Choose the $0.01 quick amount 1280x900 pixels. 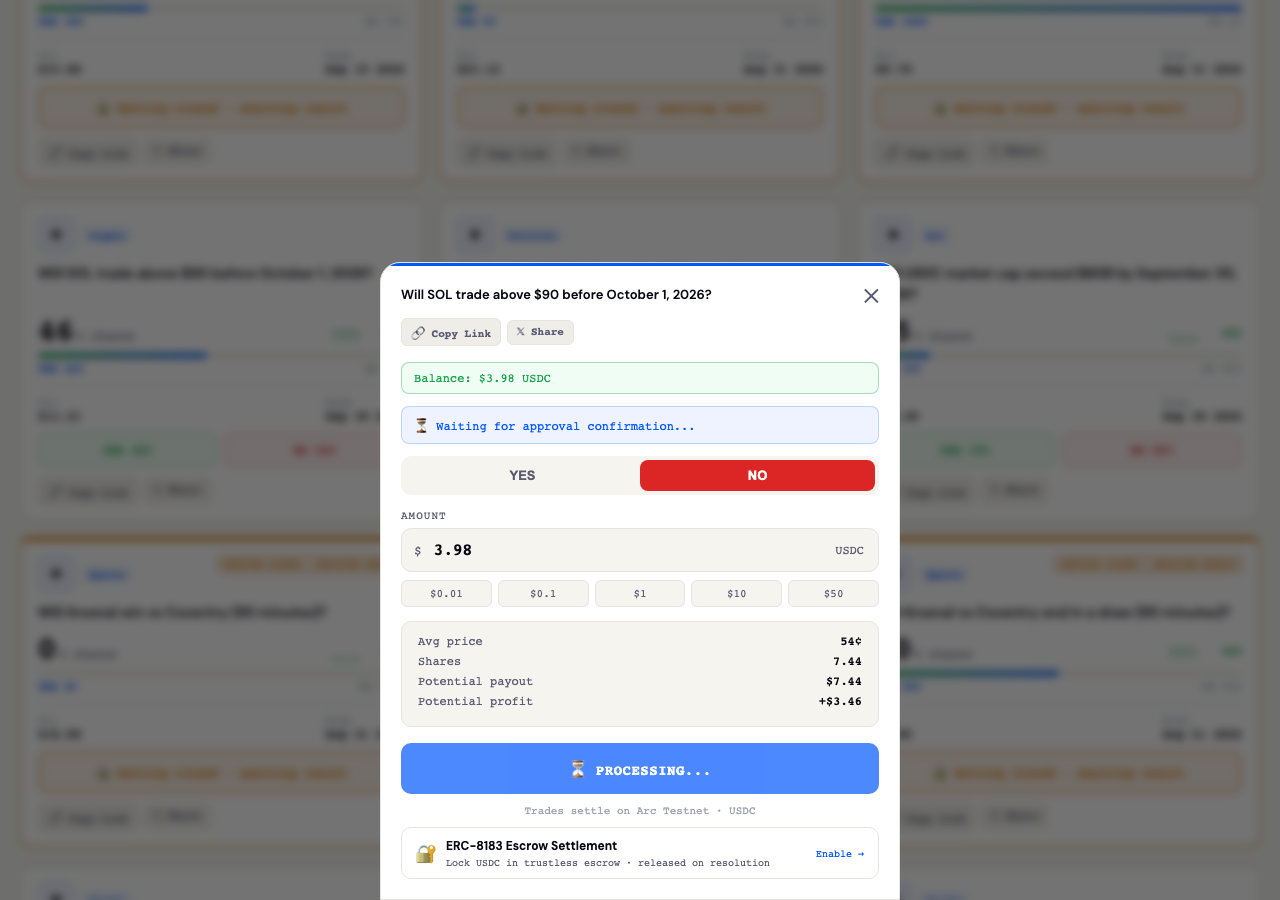click(446, 593)
